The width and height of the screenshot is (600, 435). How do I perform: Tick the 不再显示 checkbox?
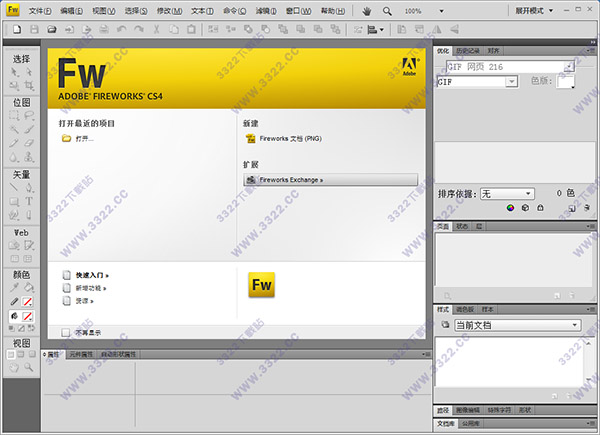(66, 332)
